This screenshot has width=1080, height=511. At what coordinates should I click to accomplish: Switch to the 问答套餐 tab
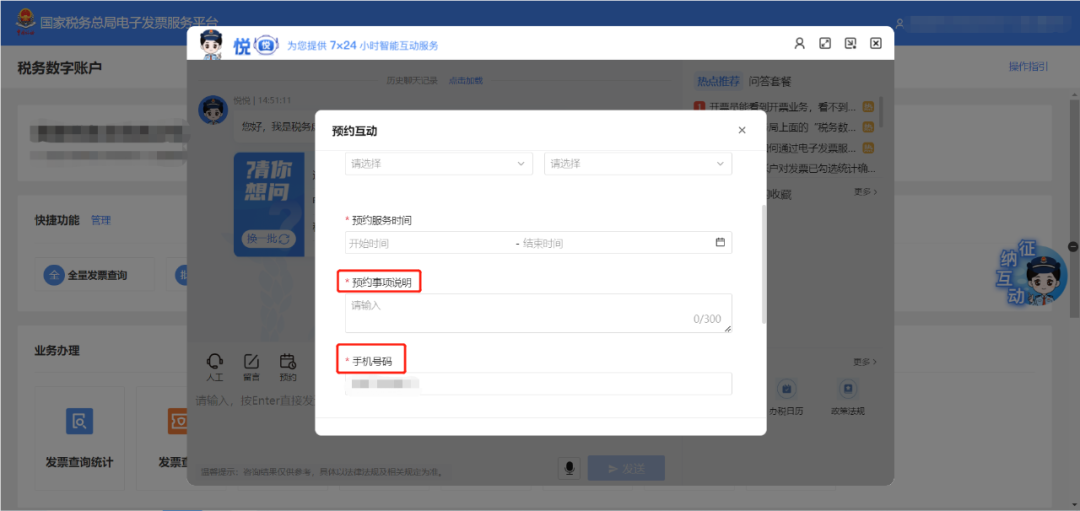point(770,81)
